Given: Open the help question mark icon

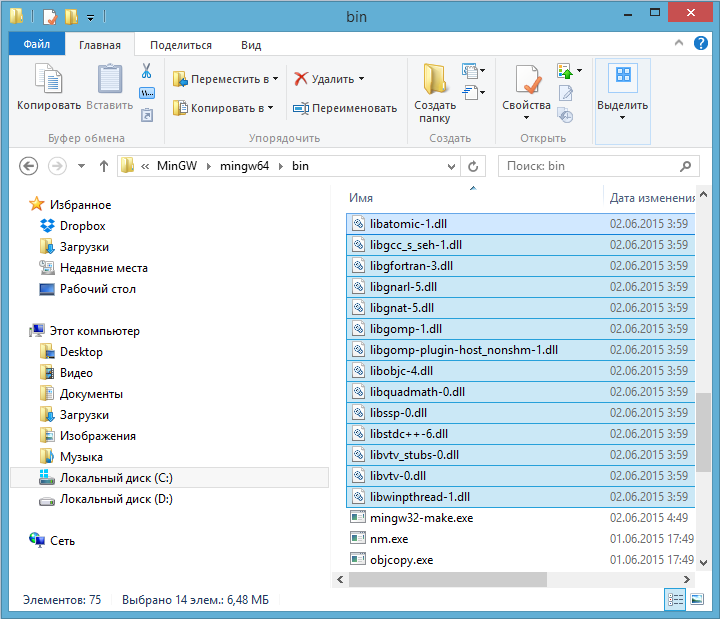Looking at the screenshot, I should [x=700, y=44].
